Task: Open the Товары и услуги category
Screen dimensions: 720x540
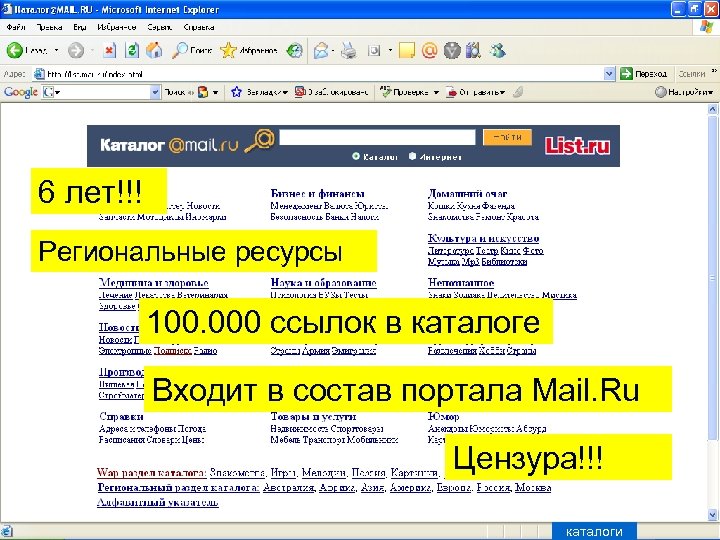Action: pyautogui.click(x=313, y=416)
